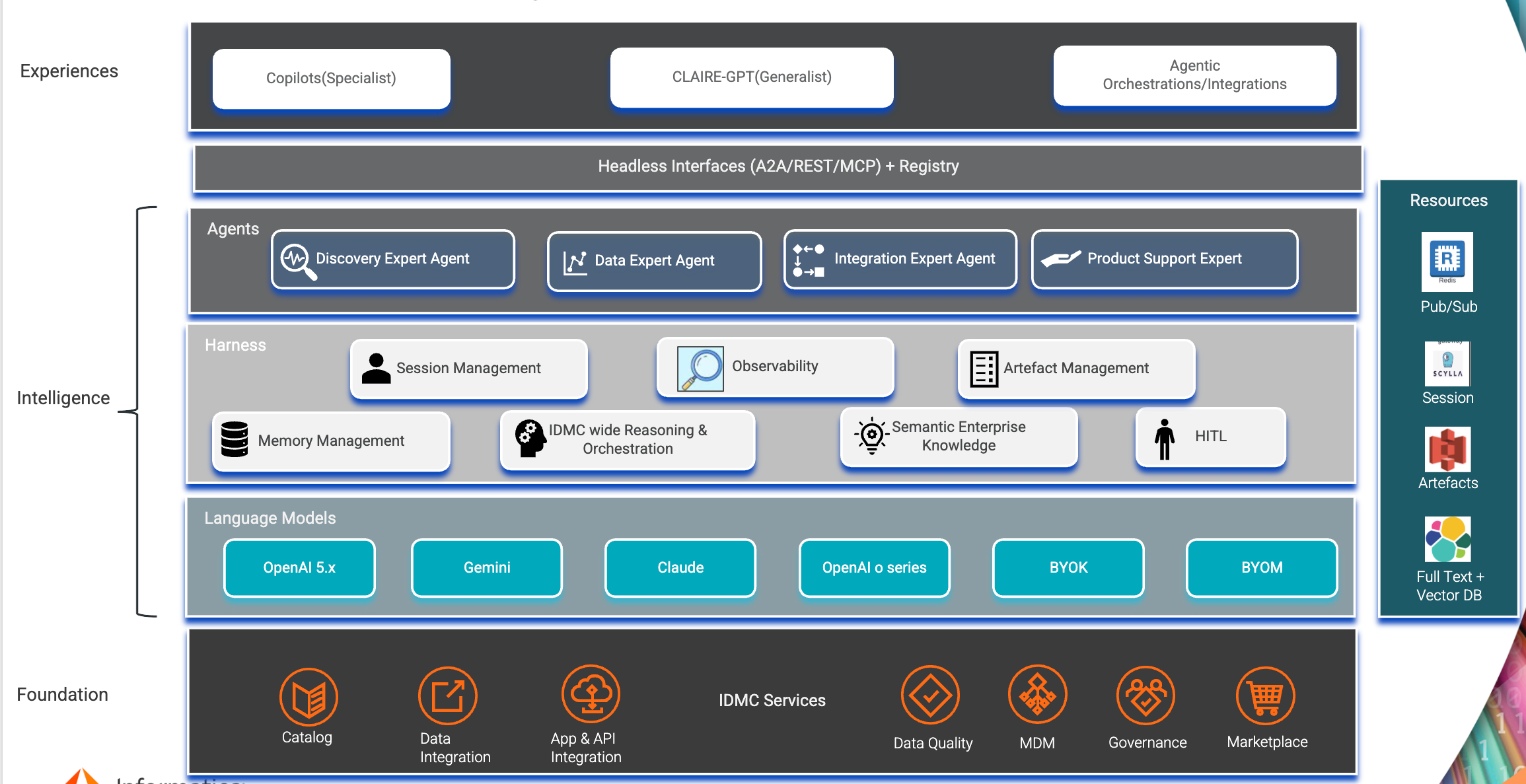This screenshot has height=784, width=1526.
Task: Click the Intelligence layer label
Action: tap(63, 398)
